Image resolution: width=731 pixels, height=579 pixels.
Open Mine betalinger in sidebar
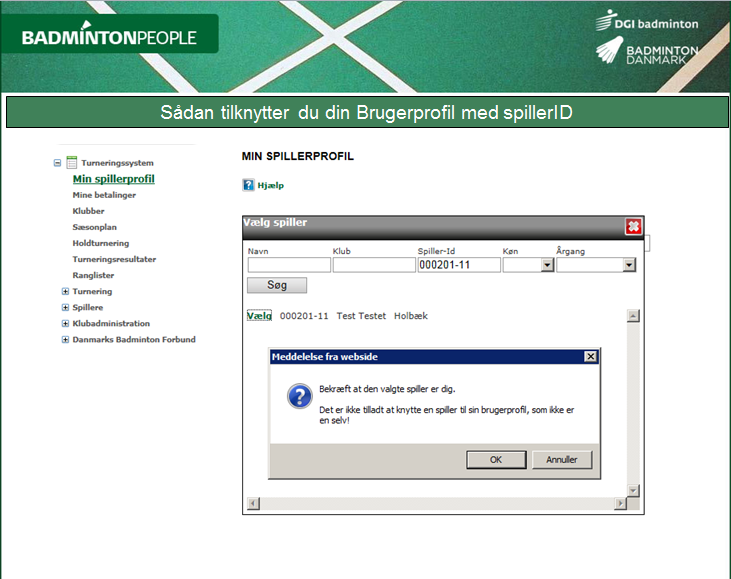104,195
